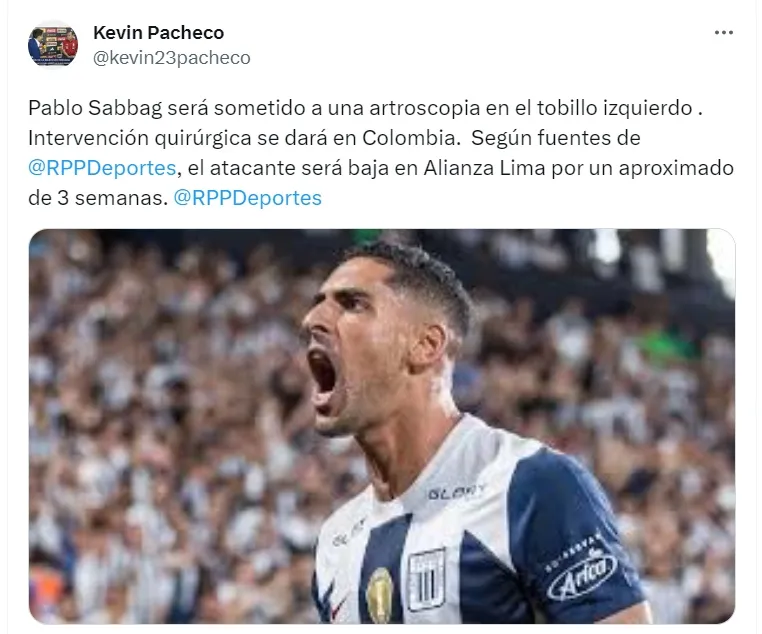Screen dimensions: 762x634
Task: Click the word 'Colombia' in the tweet
Action: [409, 138]
